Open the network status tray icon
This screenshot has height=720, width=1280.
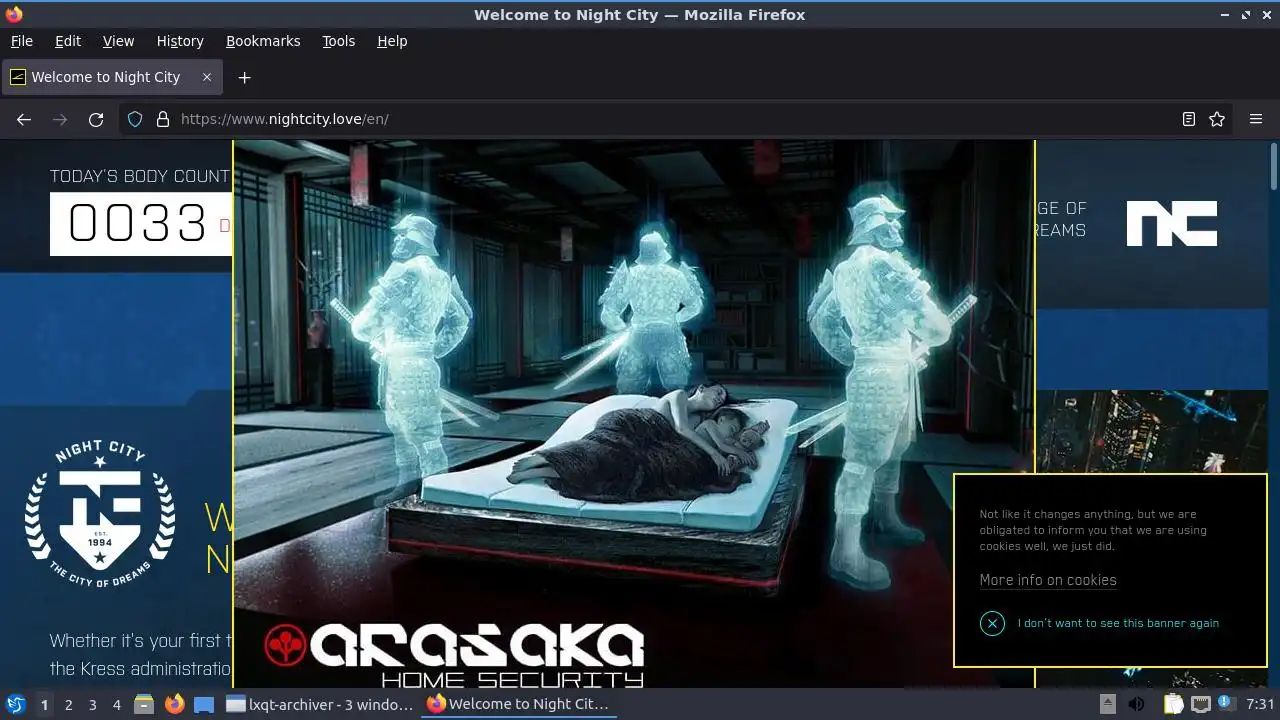(1200, 704)
